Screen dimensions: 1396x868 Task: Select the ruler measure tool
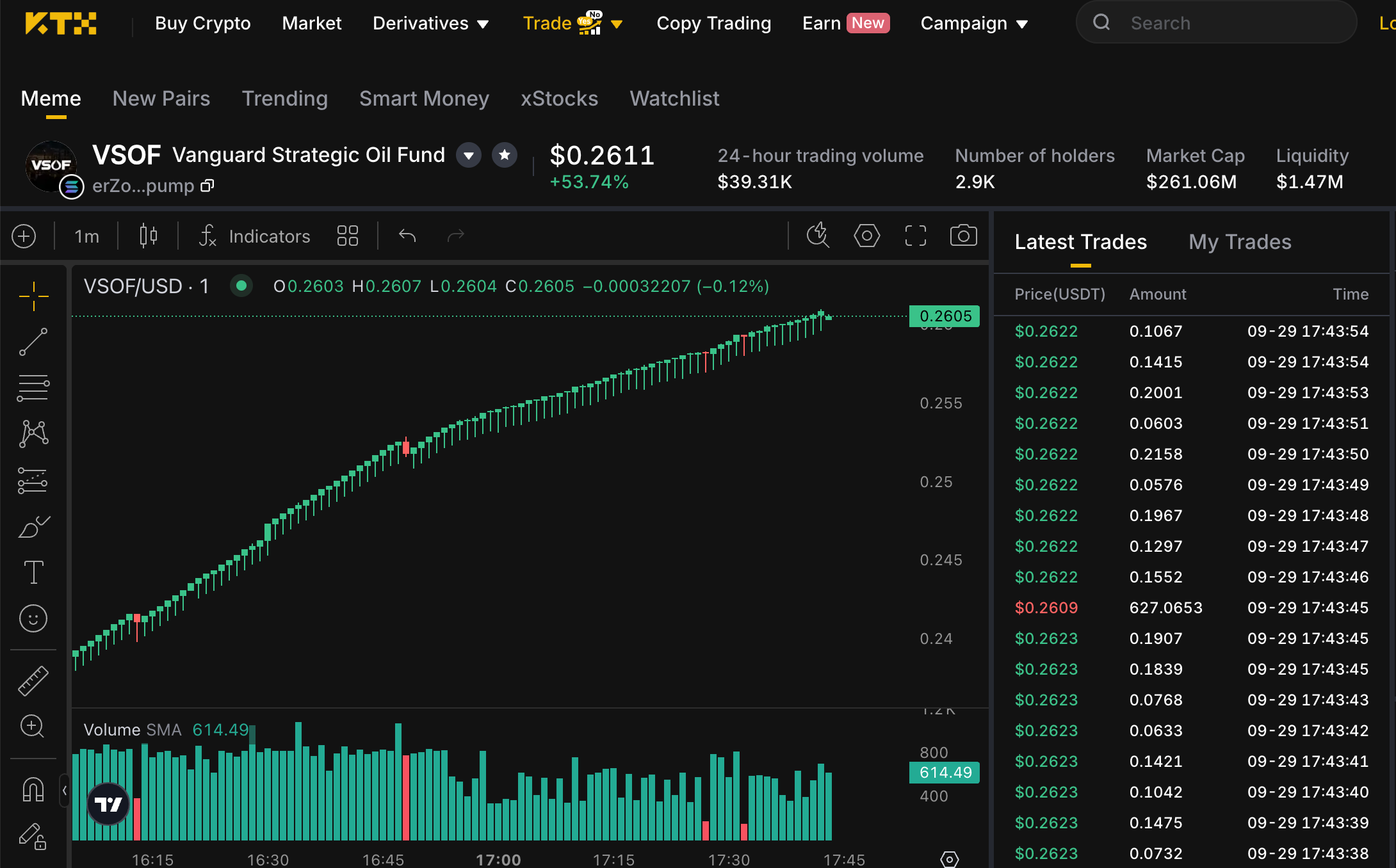coord(33,680)
